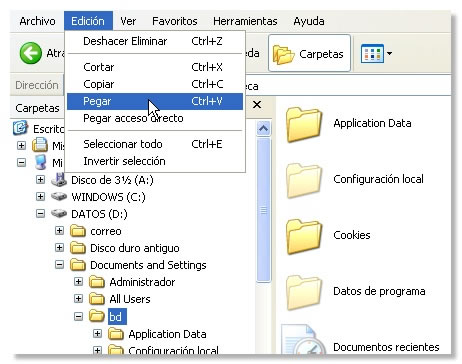The image size is (462, 364).
Task: Click the folder tree scrollbar thumb
Action: 264,210
